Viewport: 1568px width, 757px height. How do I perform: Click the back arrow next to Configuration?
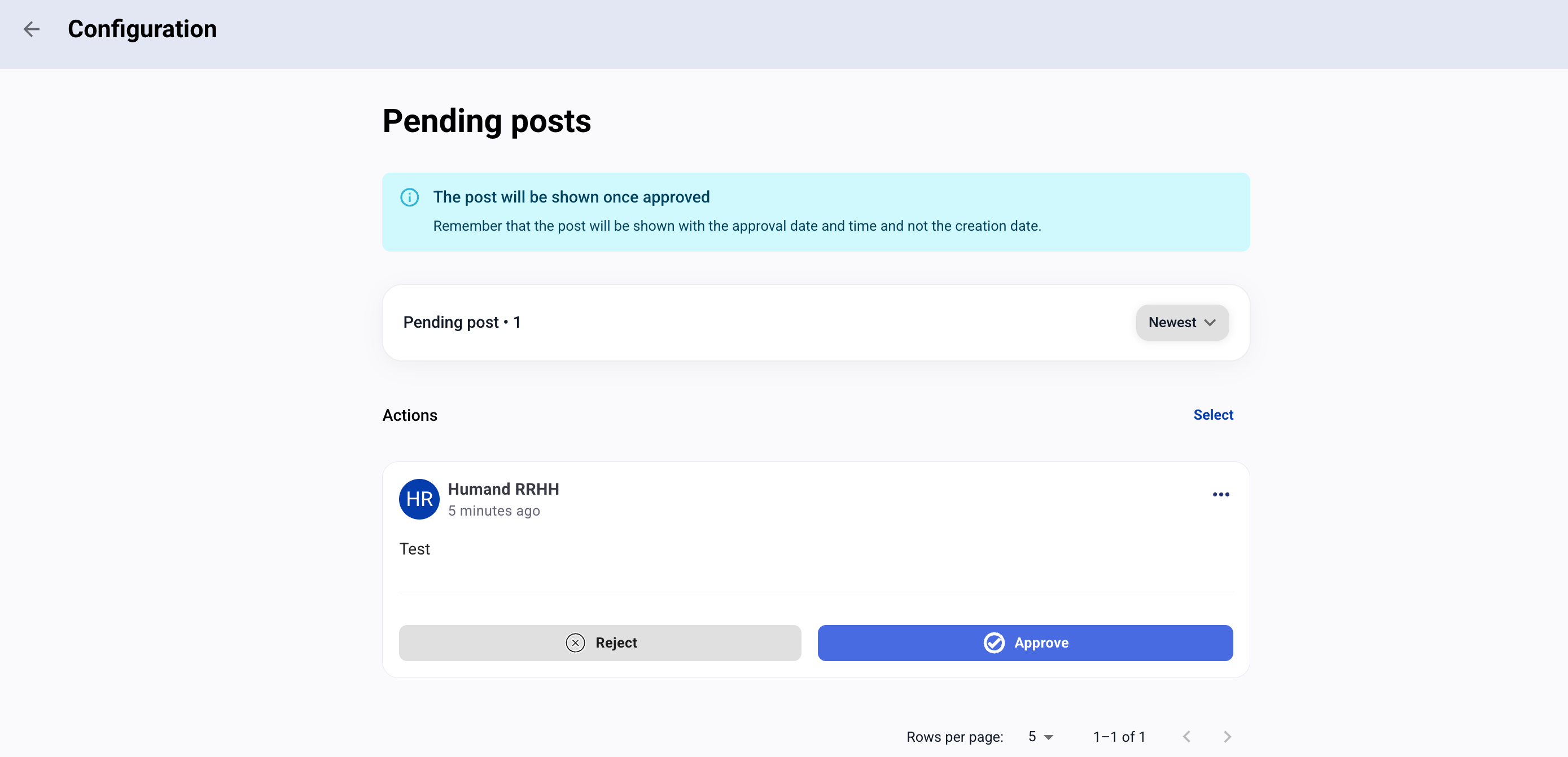(31, 29)
